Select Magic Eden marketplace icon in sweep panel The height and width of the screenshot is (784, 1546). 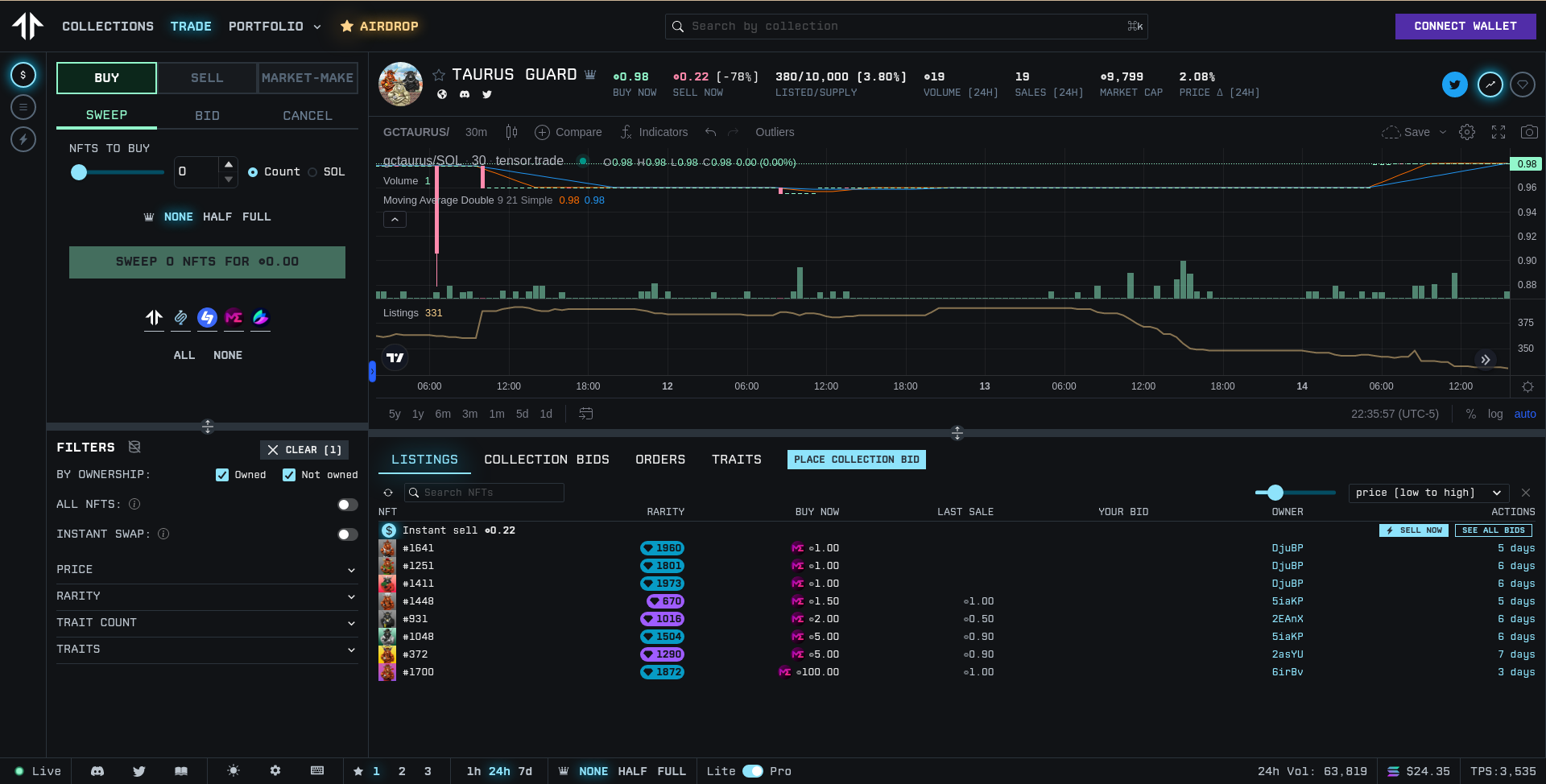(234, 317)
